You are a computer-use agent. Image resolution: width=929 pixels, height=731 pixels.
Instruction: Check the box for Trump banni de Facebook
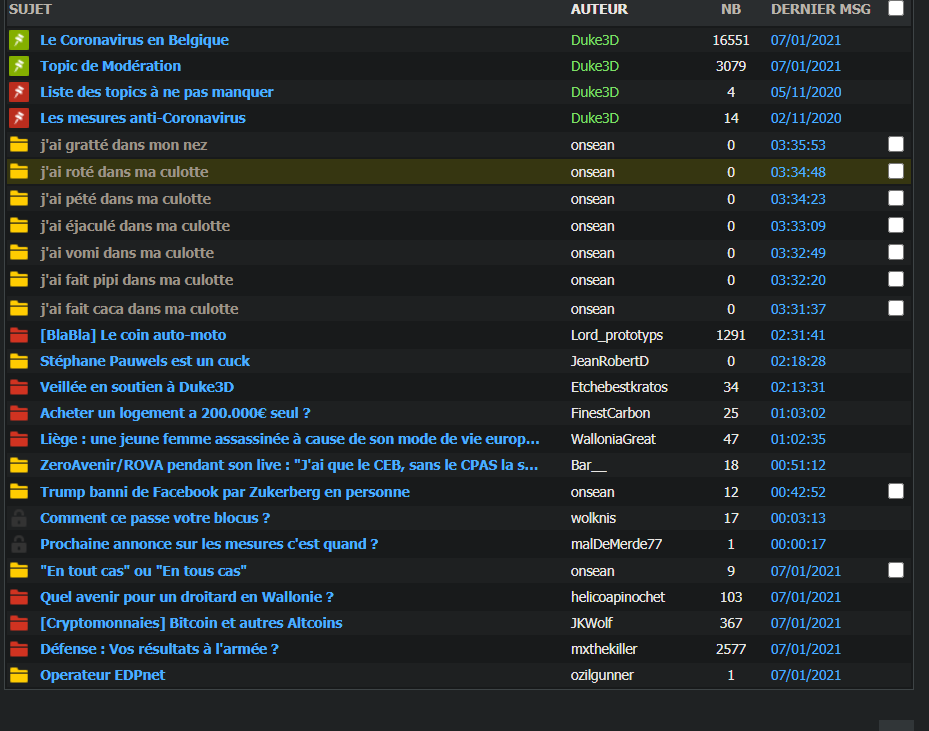896,491
